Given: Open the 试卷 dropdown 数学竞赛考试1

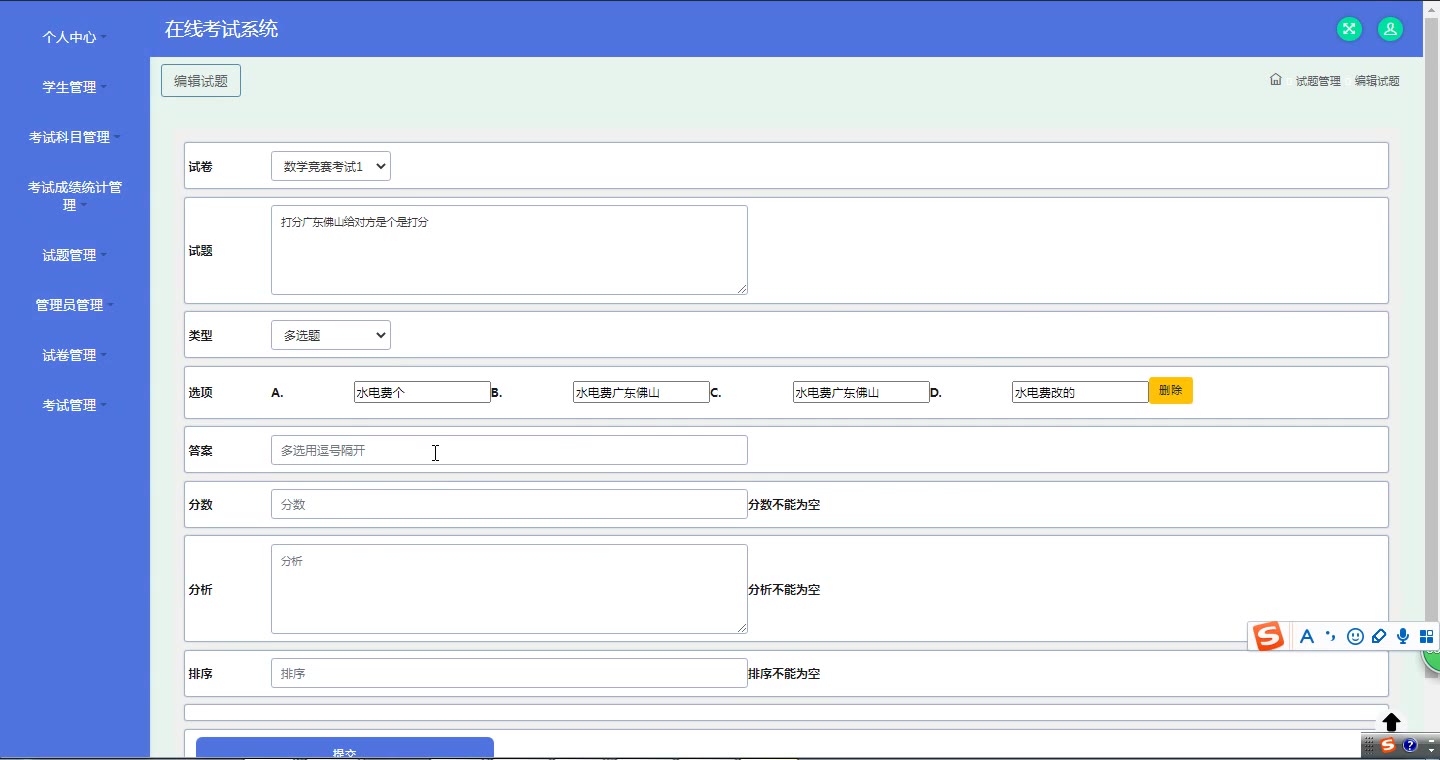Looking at the screenshot, I should (331, 166).
